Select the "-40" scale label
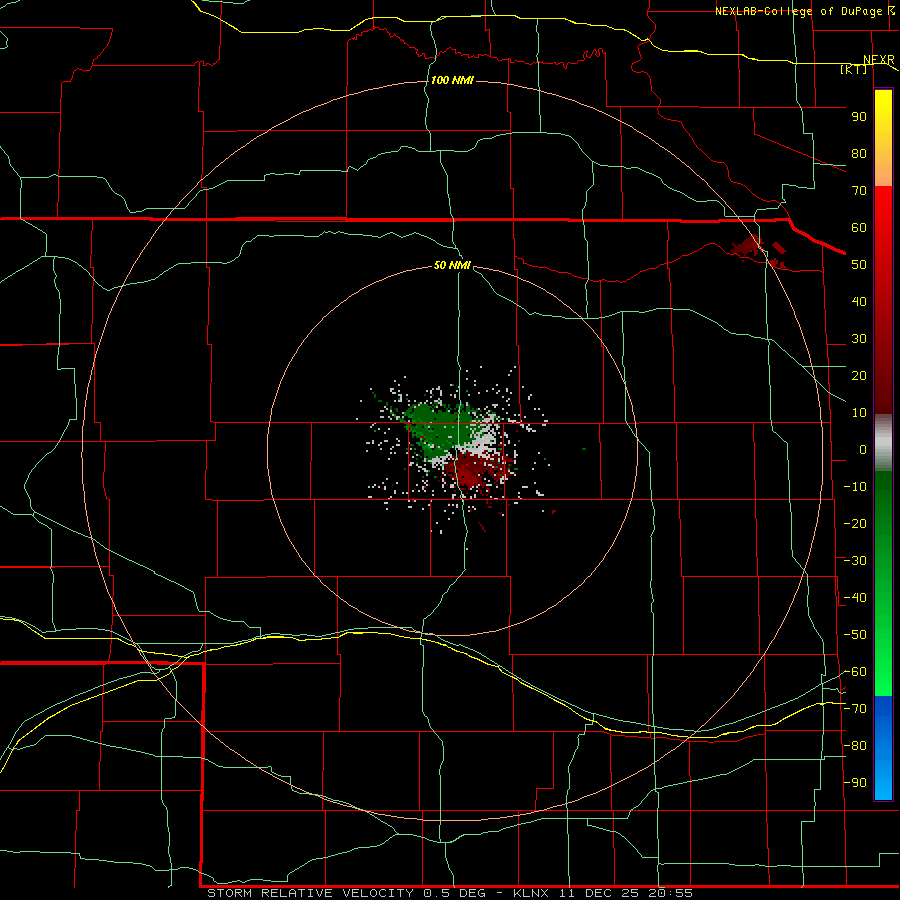 point(855,598)
